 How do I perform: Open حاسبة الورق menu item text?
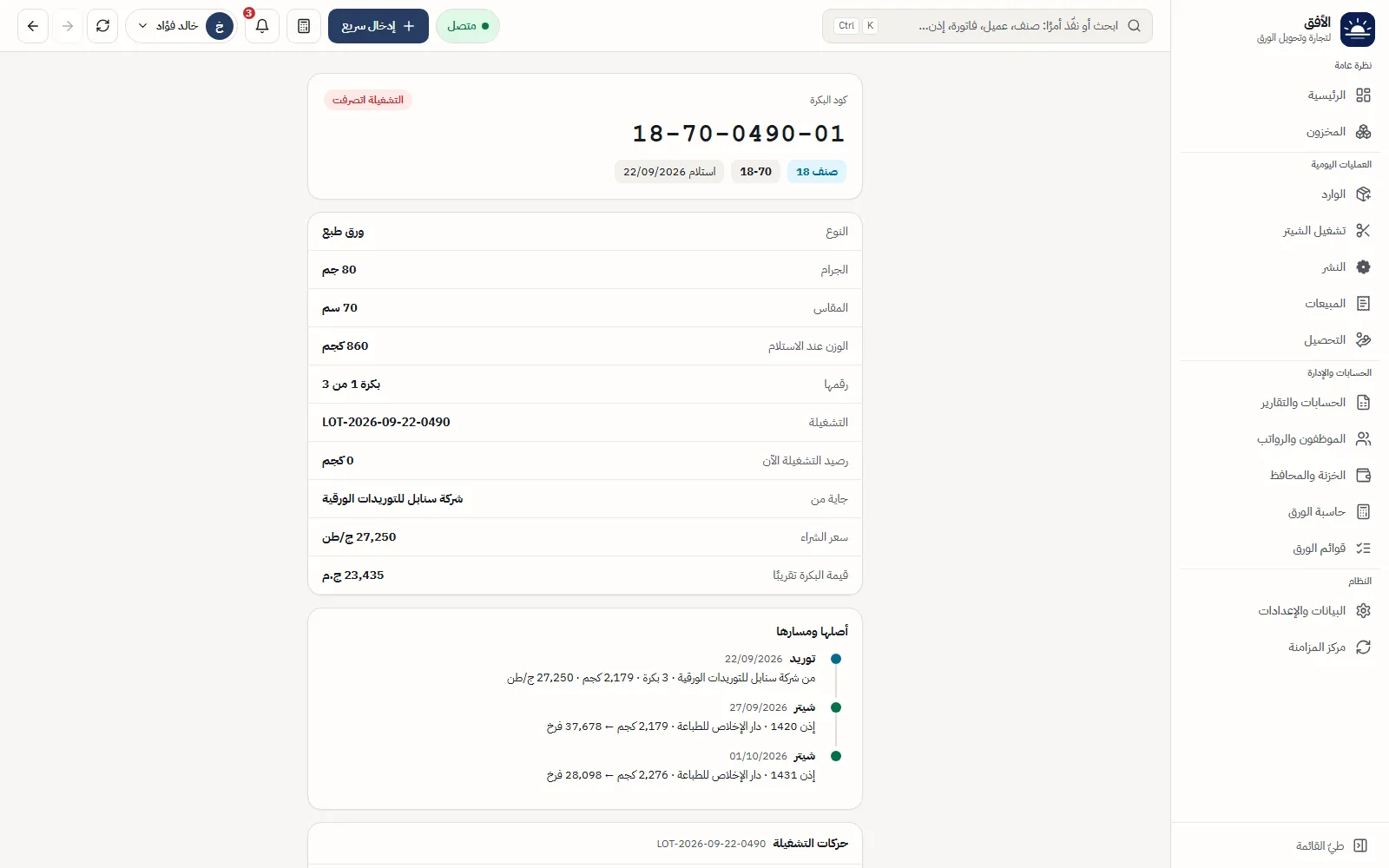(1317, 512)
